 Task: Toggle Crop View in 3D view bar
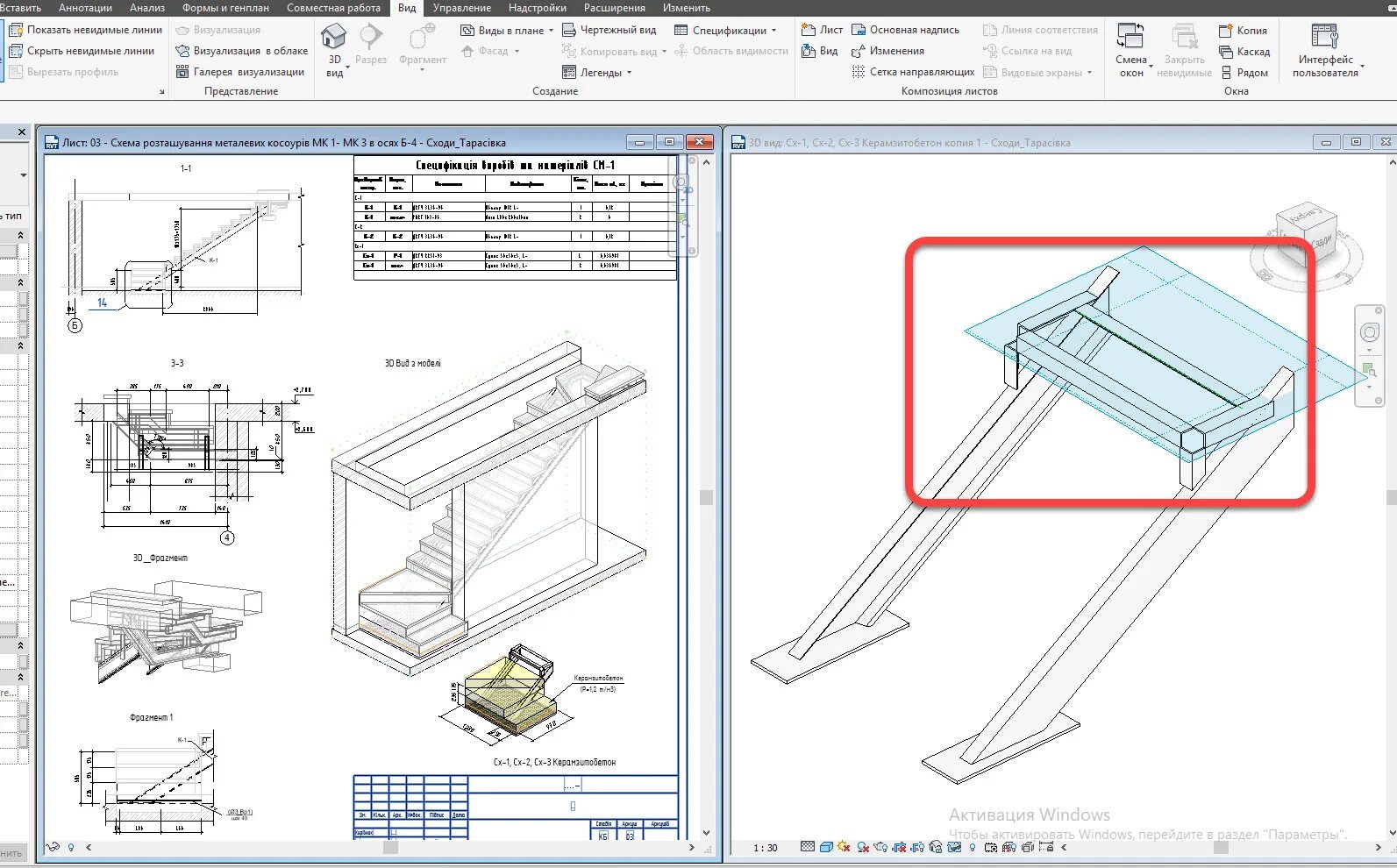pos(899,847)
